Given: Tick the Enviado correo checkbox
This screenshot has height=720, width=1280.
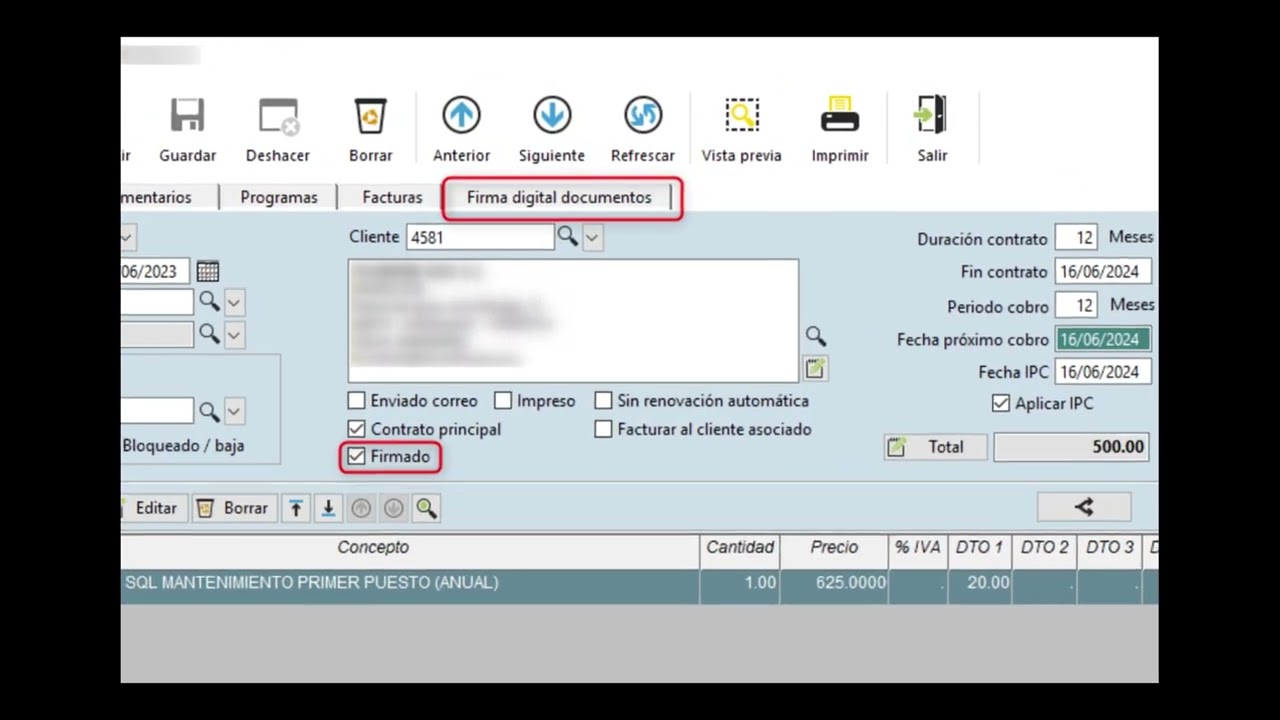Looking at the screenshot, I should pyautogui.click(x=357, y=401).
